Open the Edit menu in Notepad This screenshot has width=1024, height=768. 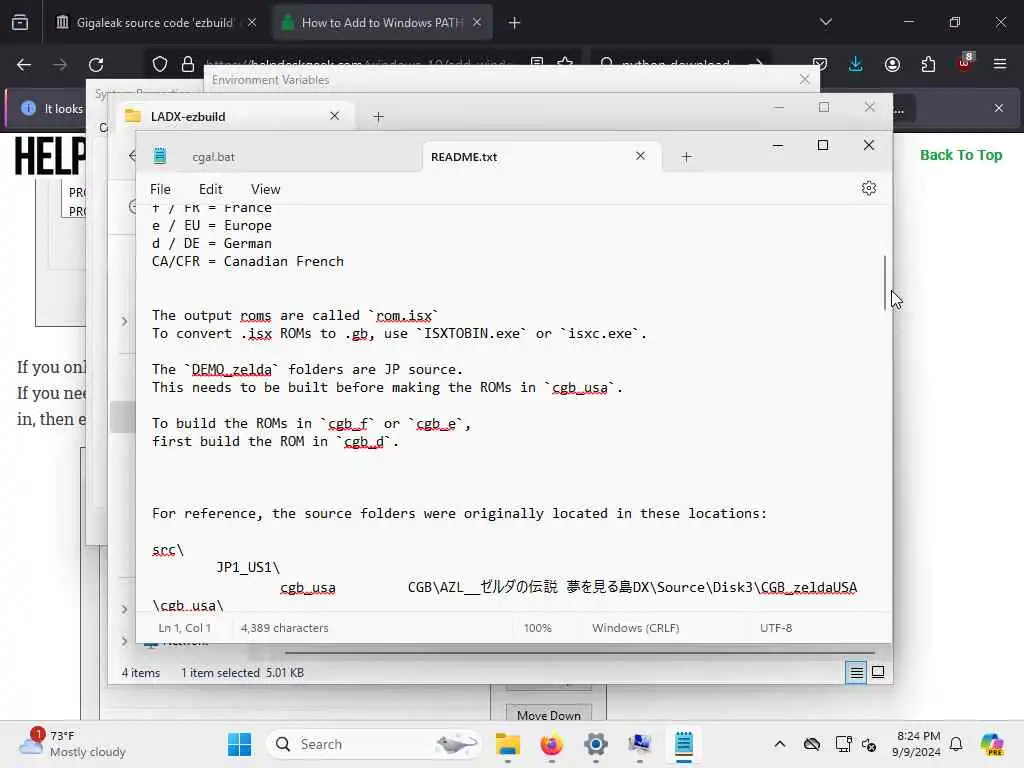pos(210,189)
